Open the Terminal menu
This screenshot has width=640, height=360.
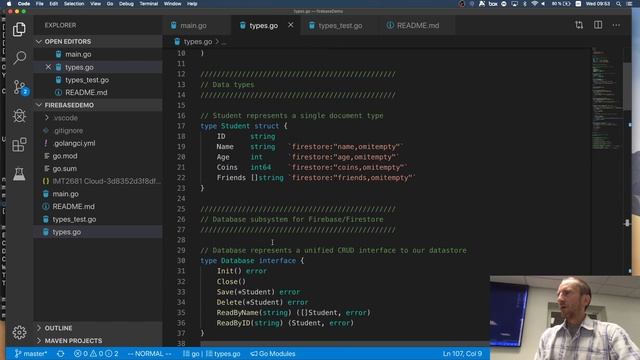pos(149,4)
